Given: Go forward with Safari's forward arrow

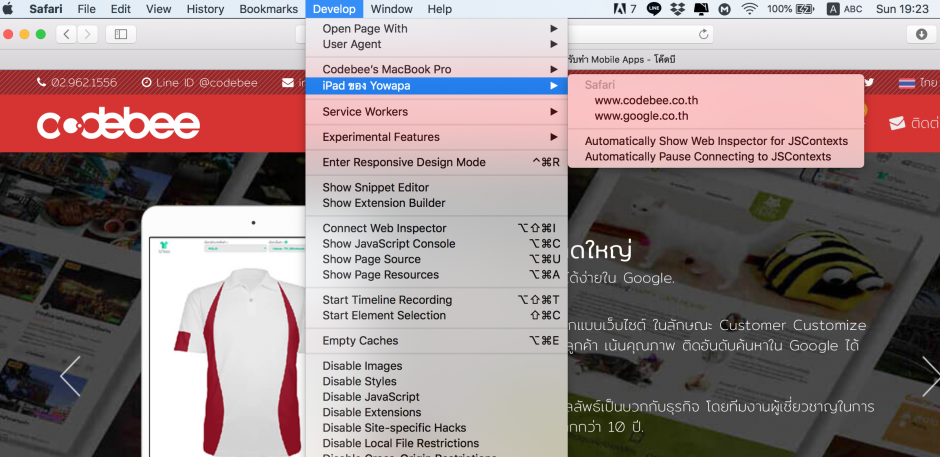Looking at the screenshot, I should (88, 34).
